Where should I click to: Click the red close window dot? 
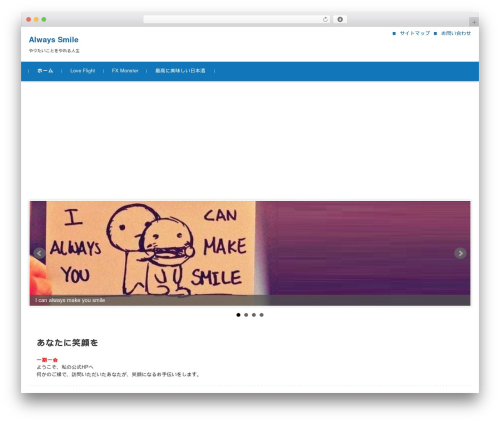tap(29, 20)
